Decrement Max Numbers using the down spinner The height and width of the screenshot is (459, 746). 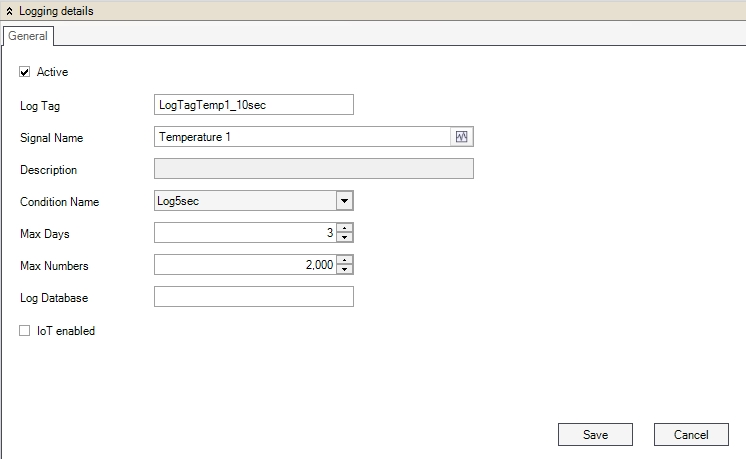(x=345, y=270)
